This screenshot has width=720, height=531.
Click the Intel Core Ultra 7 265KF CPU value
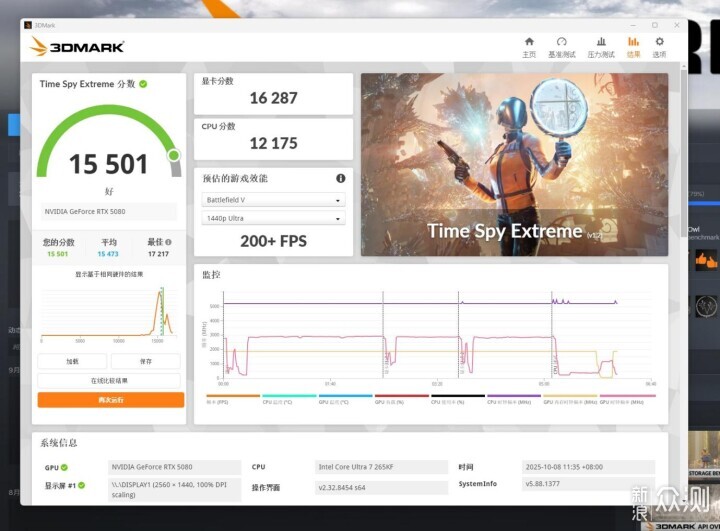[381, 467]
